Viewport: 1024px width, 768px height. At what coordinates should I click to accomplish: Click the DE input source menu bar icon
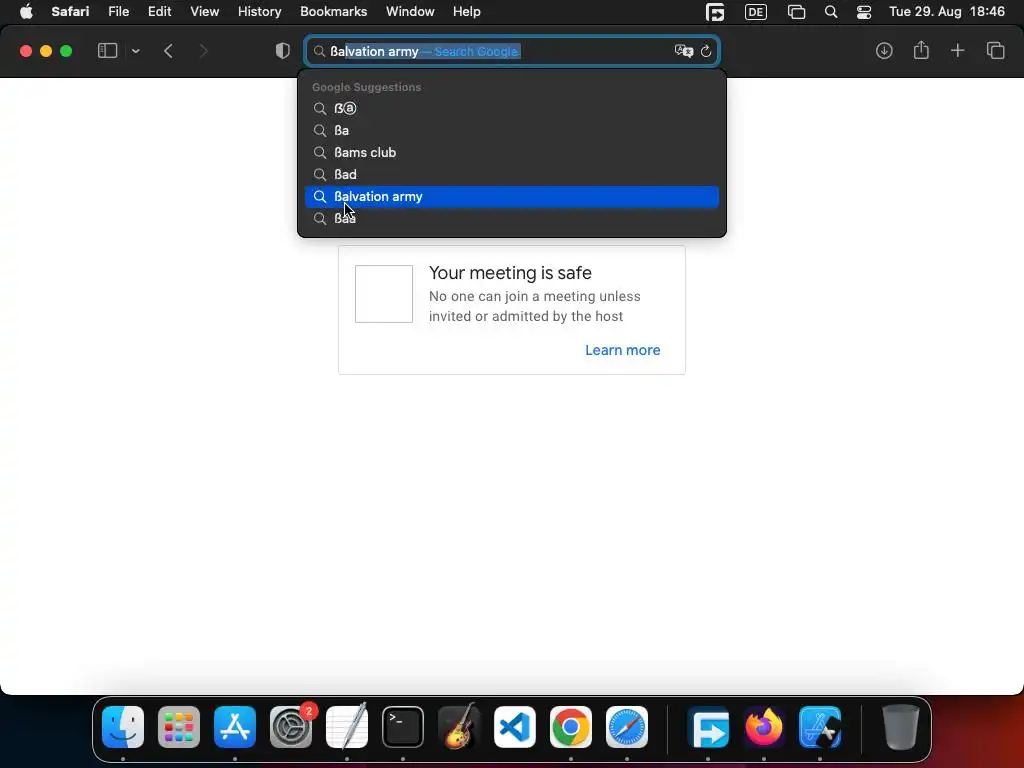[x=756, y=12]
